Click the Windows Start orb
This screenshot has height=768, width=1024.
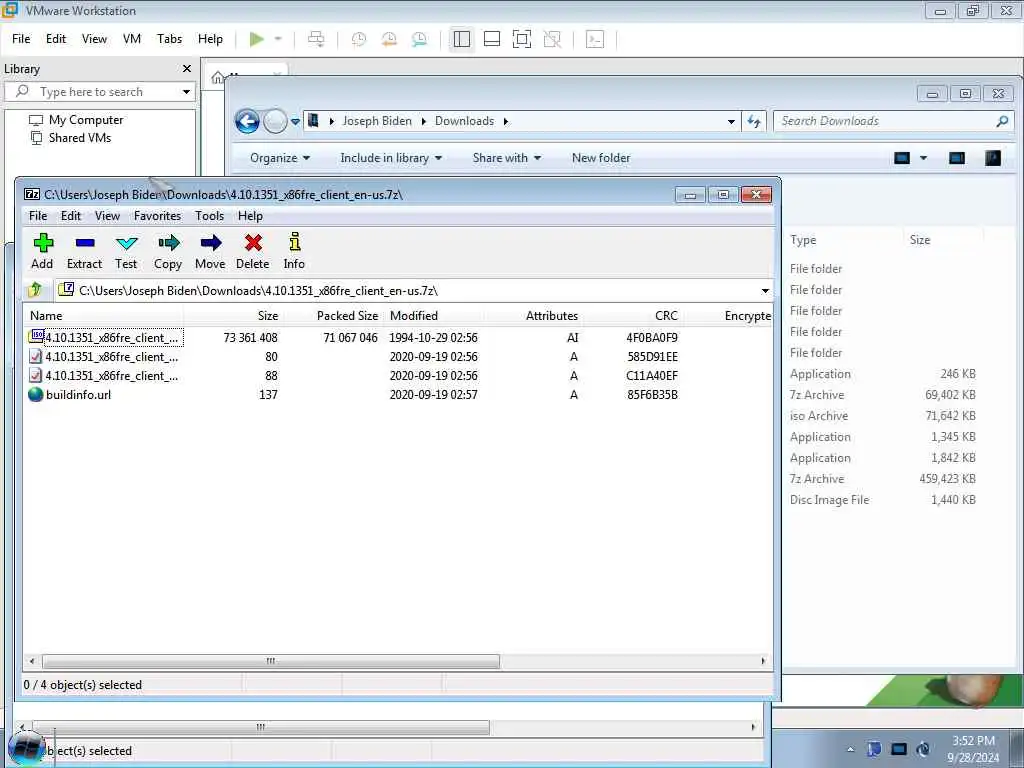27,748
